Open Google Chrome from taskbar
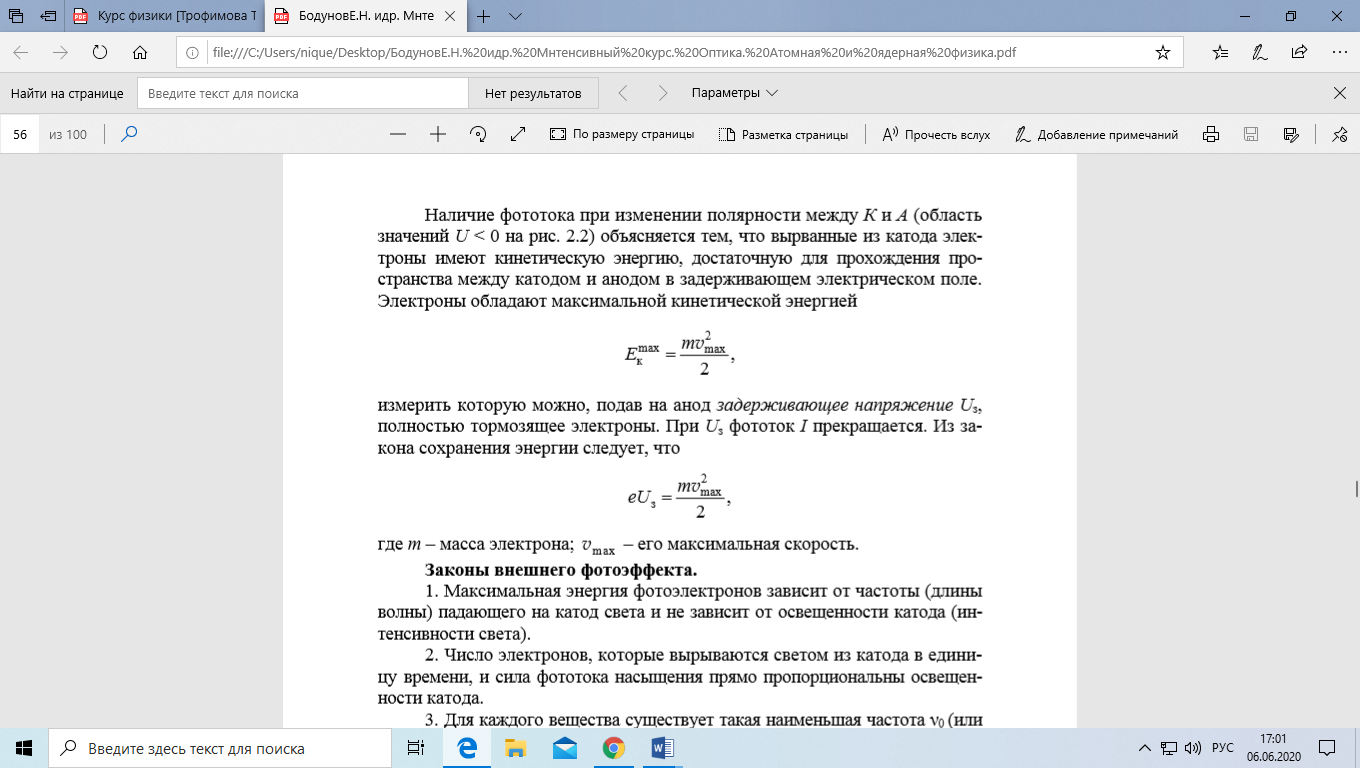 pyautogui.click(x=614, y=748)
